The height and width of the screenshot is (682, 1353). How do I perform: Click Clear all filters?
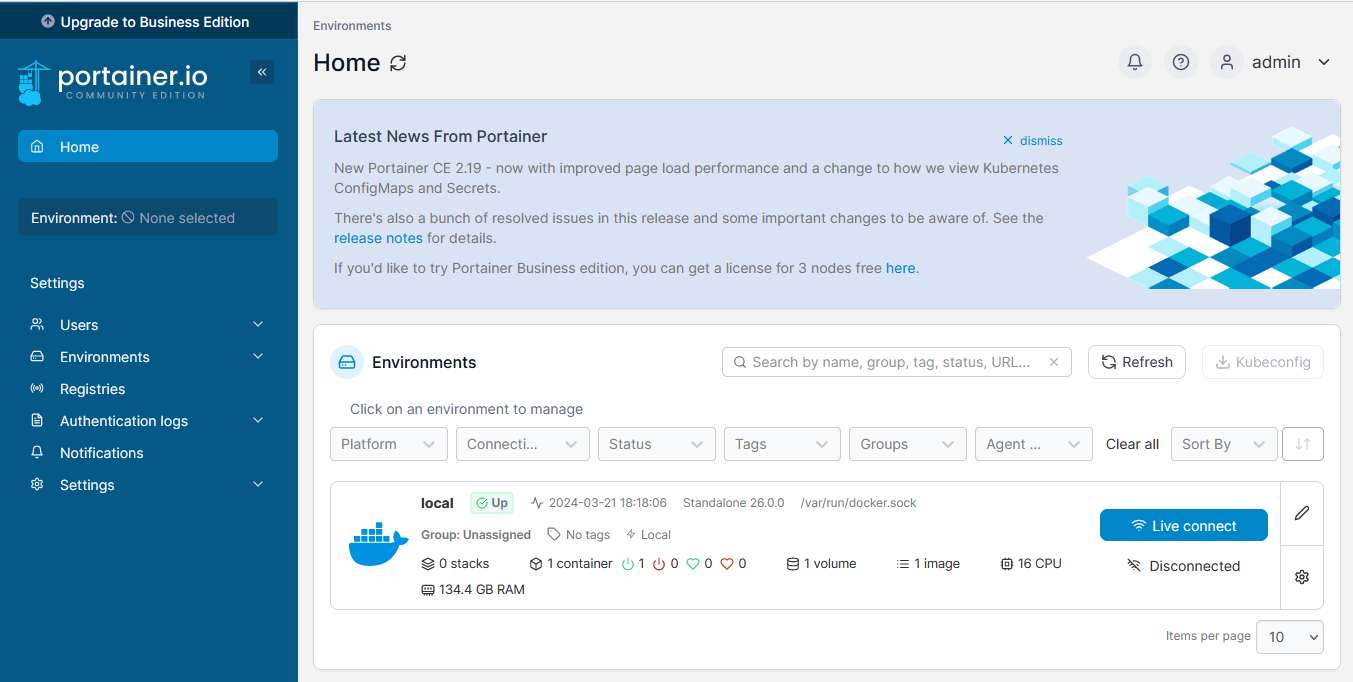tap(1132, 444)
